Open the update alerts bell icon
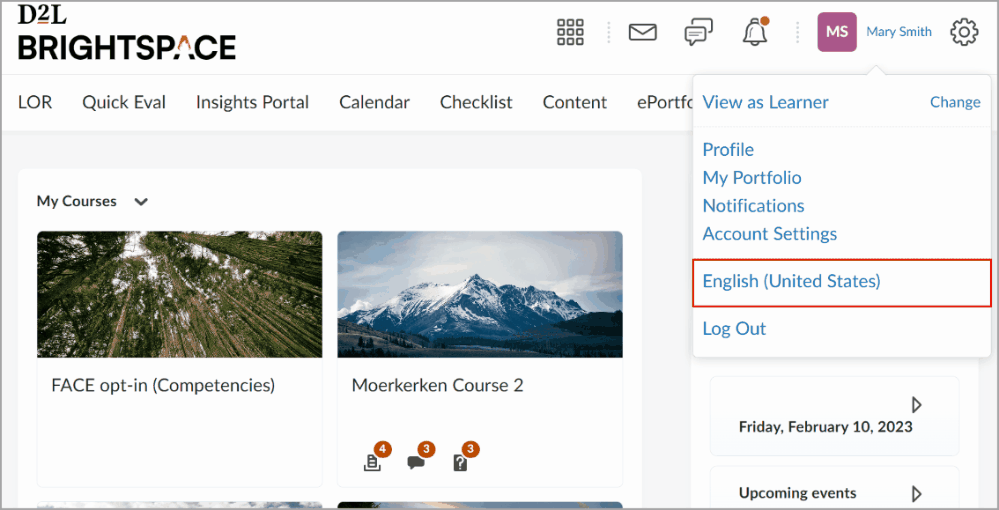This screenshot has height=510, width=999. [x=755, y=32]
